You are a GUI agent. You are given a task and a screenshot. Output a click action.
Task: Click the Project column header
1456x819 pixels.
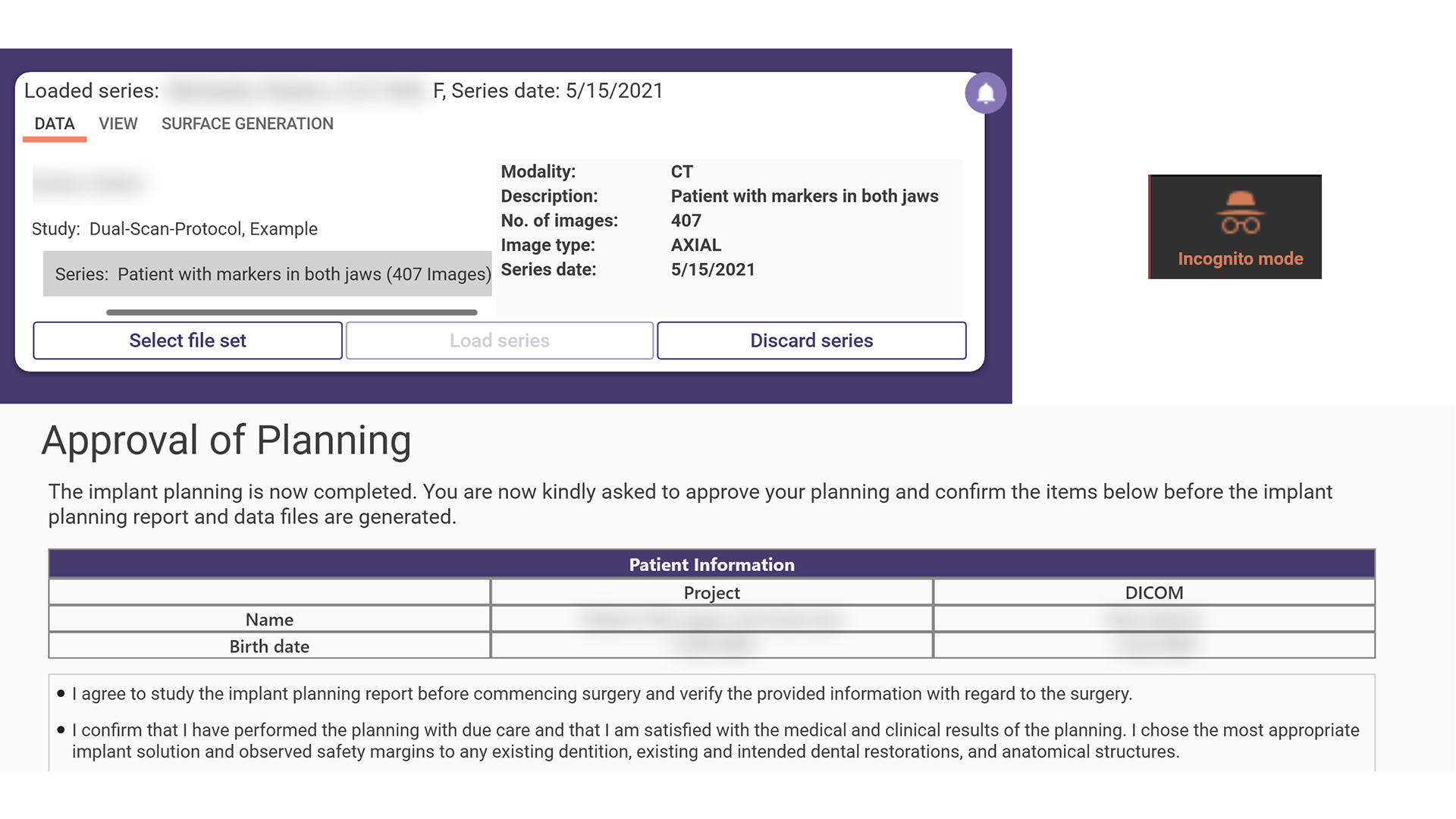(x=711, y=592)
